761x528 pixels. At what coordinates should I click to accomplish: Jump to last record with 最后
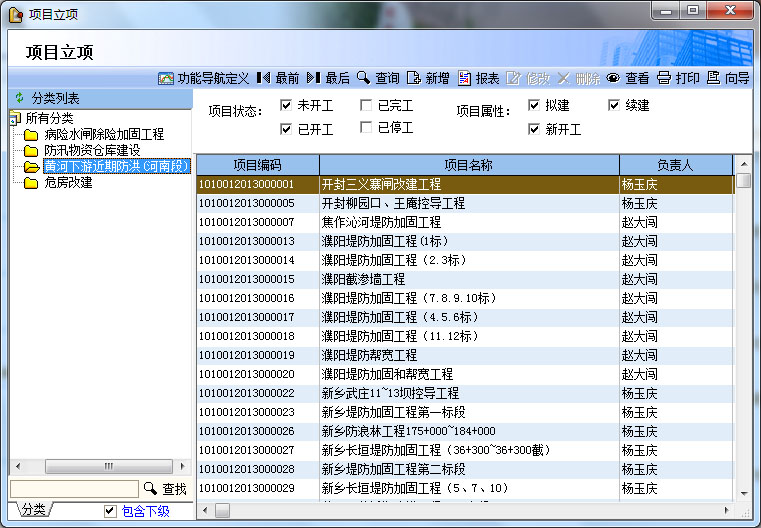tap(328, 78)
